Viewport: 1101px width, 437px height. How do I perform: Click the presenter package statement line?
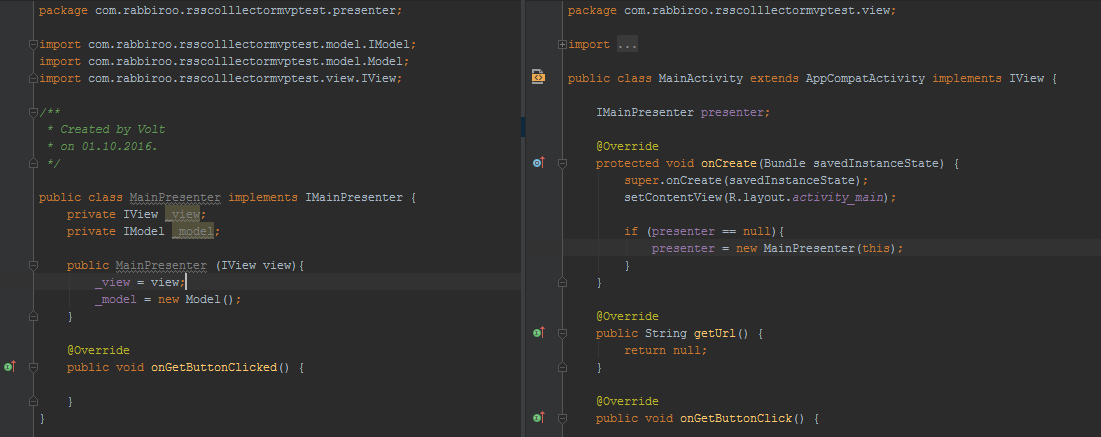coord(220,11)
